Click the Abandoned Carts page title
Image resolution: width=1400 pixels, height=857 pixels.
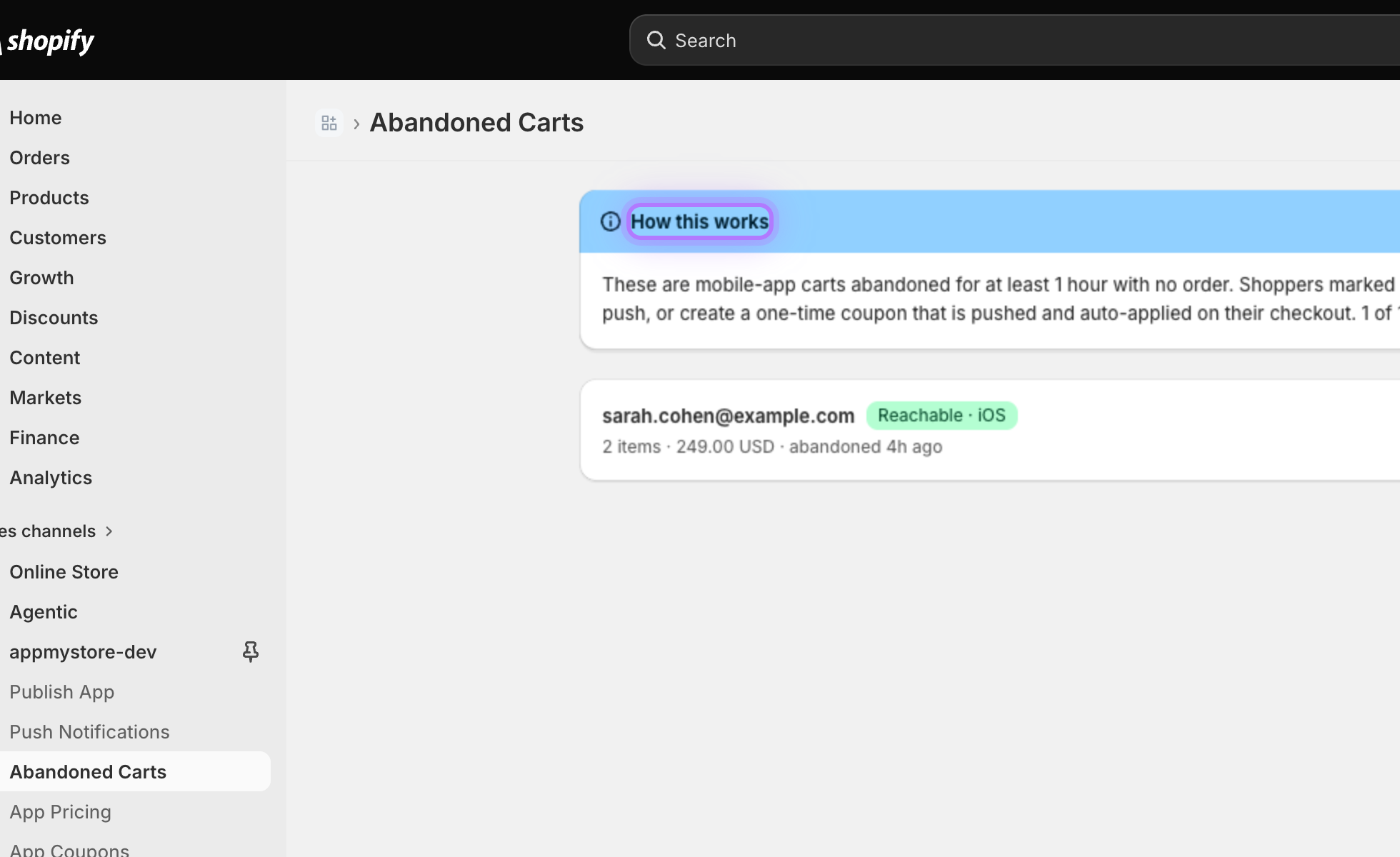[476, 123]
